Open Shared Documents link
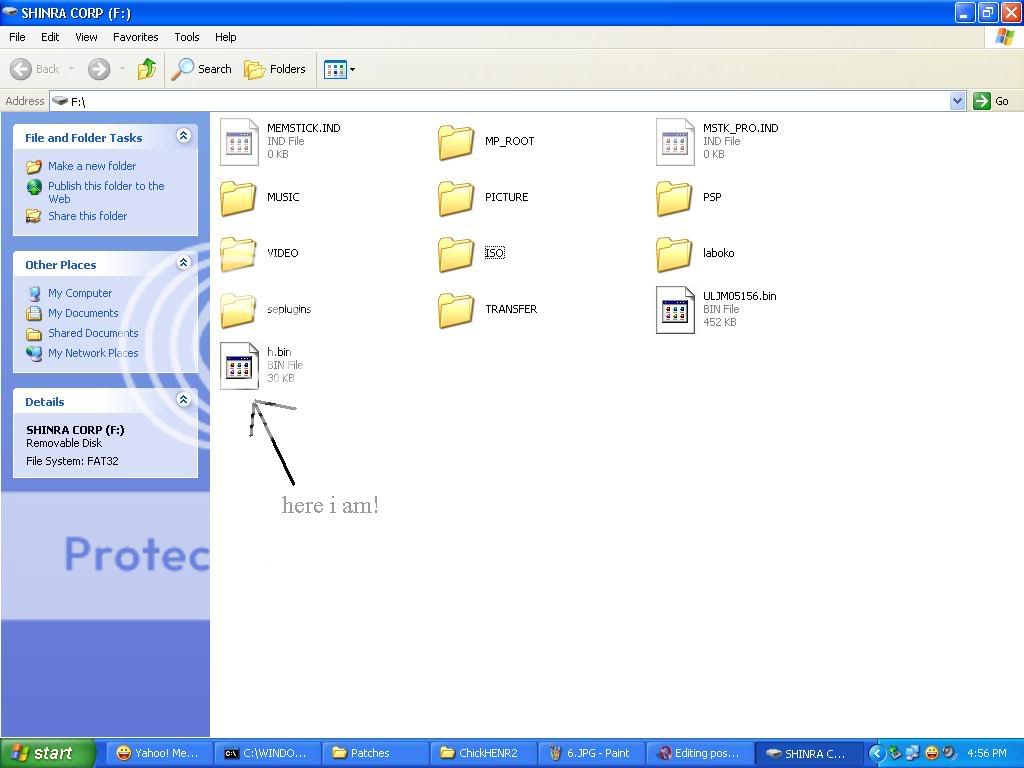1024x768 pixels. pos(93,333)
